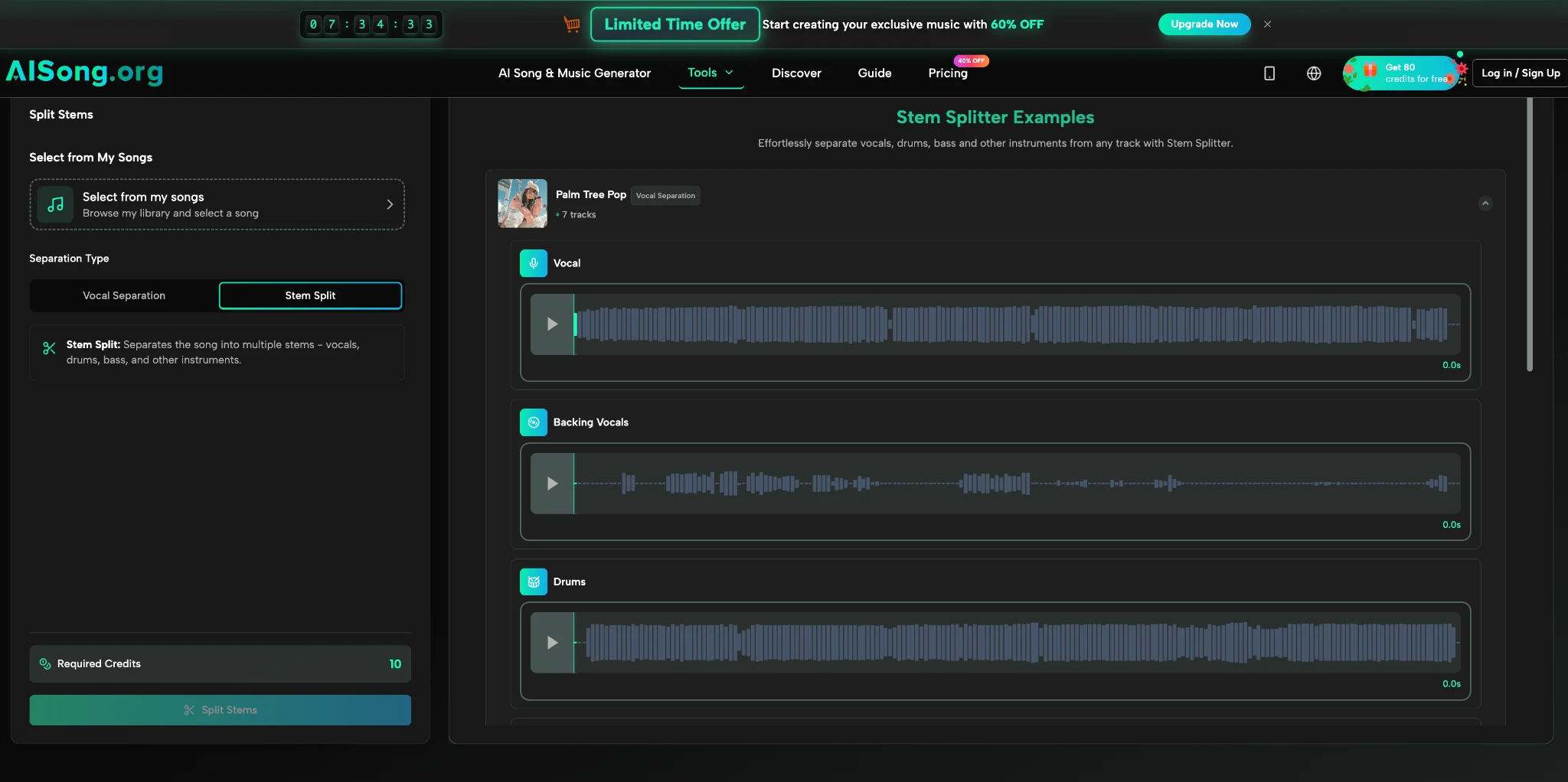Click the Upgrade Now button
Image resolution: width=1568 pixels, height=782 pixels.
point(1204,24)
